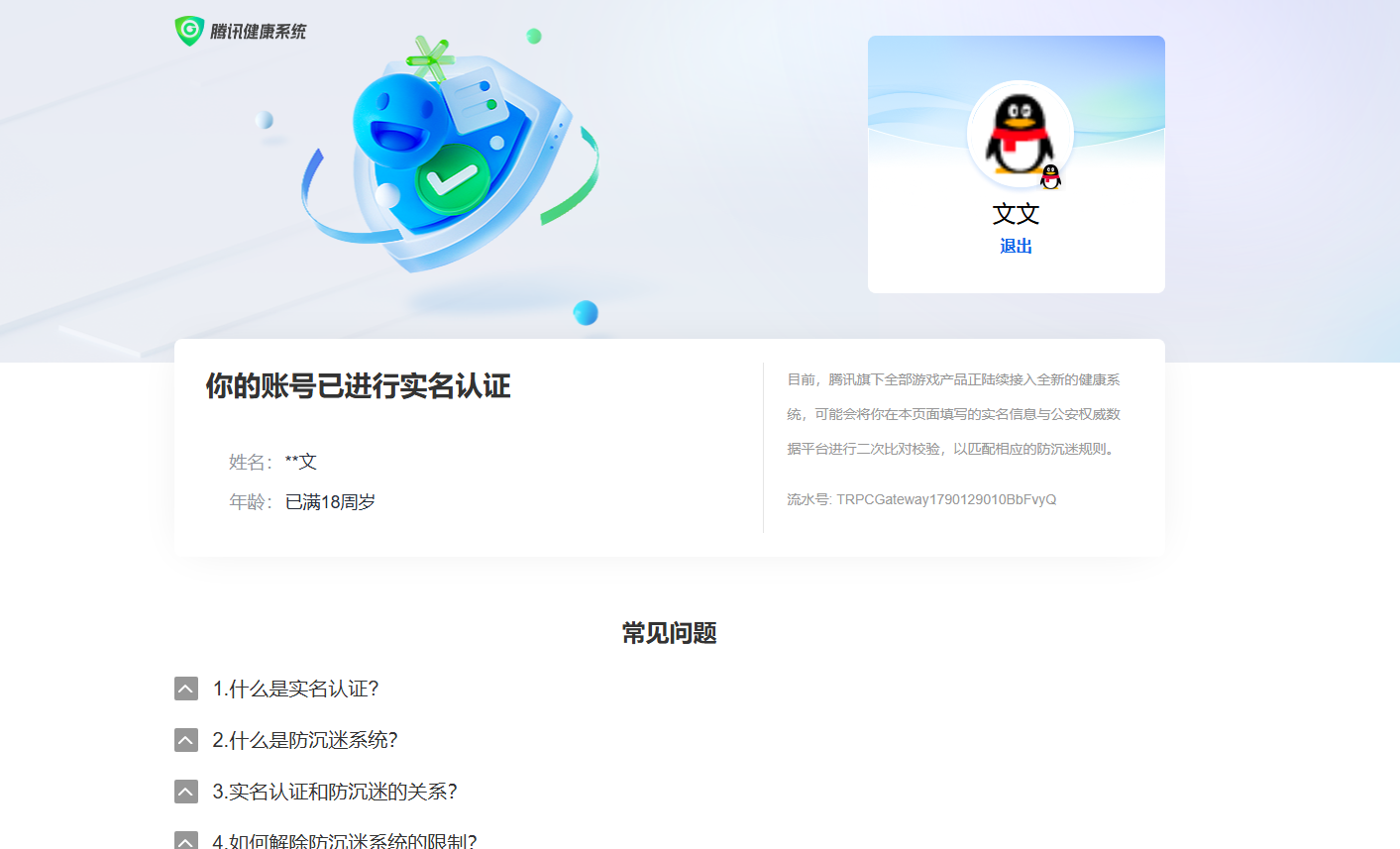Image resolution: width=1400 pixels, height=849 pixels.
Task: Click the 姓名 label
Action: click(x=251, y=462)
